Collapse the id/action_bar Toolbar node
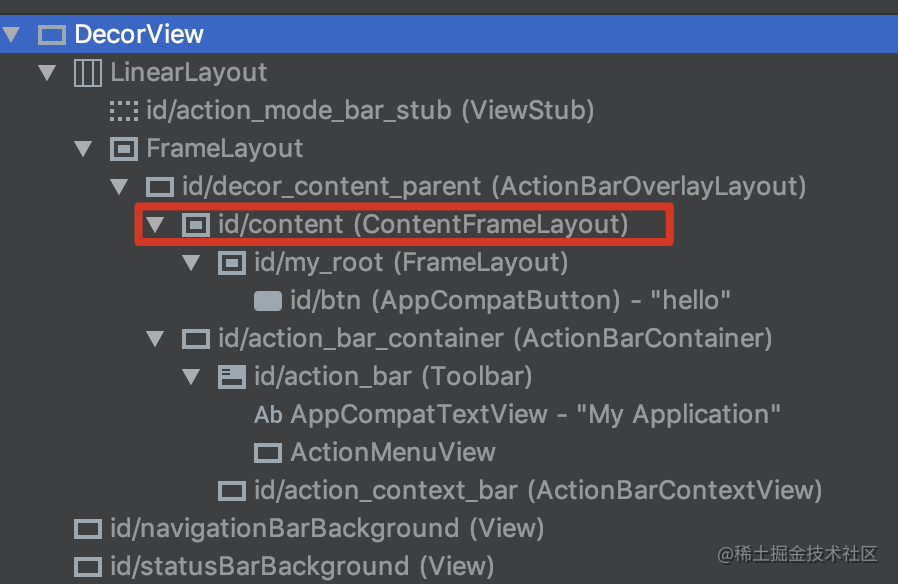This screenshot has width=898, height=584. tap(191, 376)
